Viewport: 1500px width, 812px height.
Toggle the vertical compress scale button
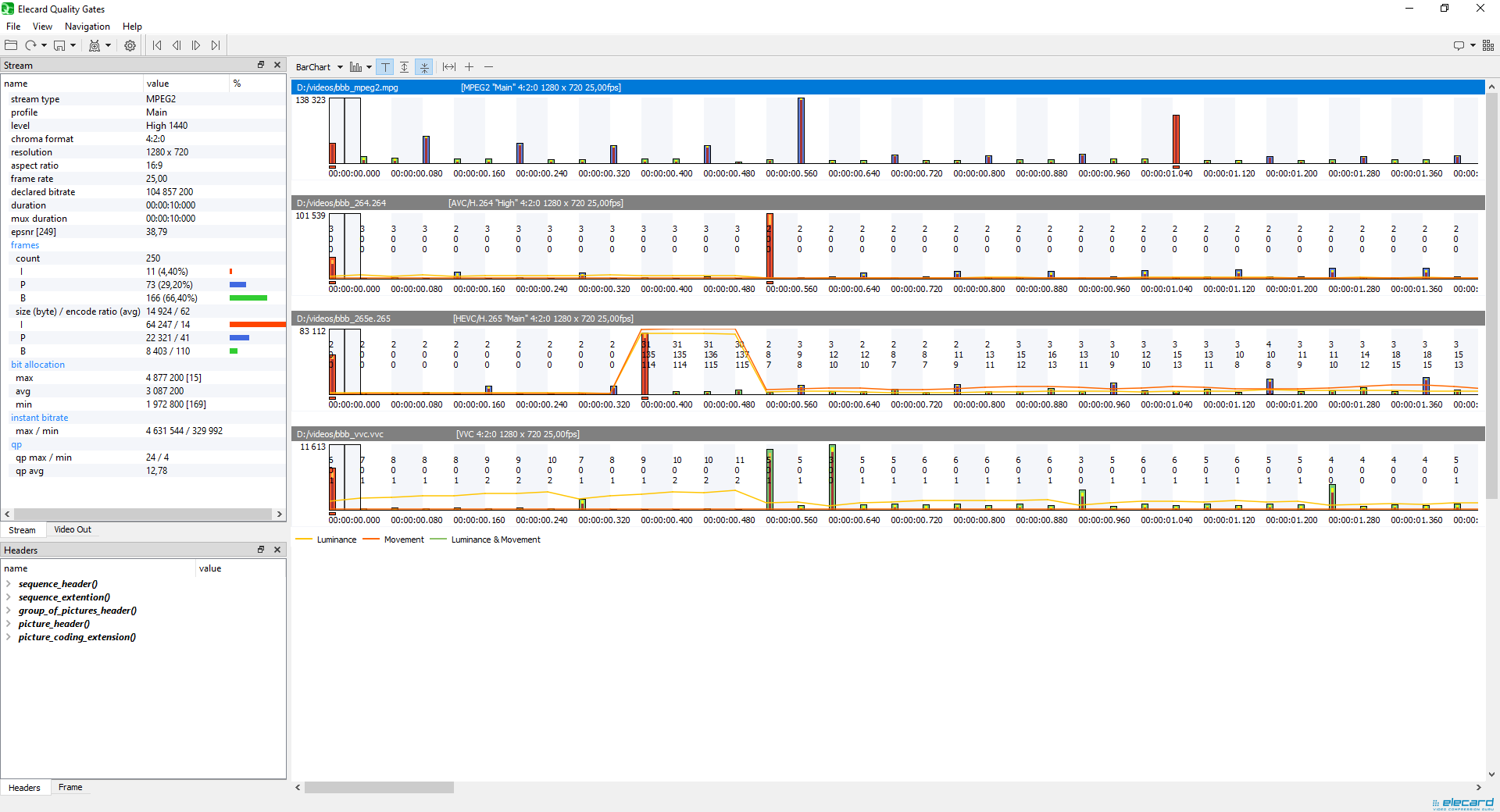[x=424, y=67]
